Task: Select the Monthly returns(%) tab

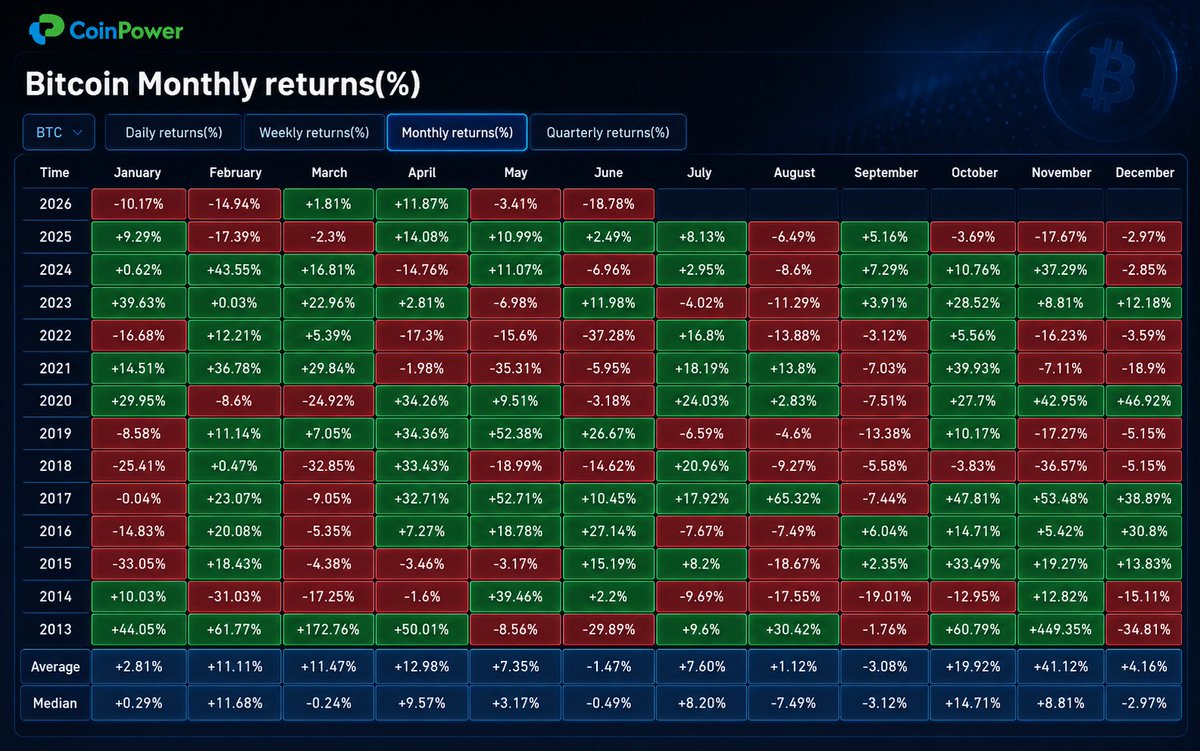Action: tap(457, 132)
